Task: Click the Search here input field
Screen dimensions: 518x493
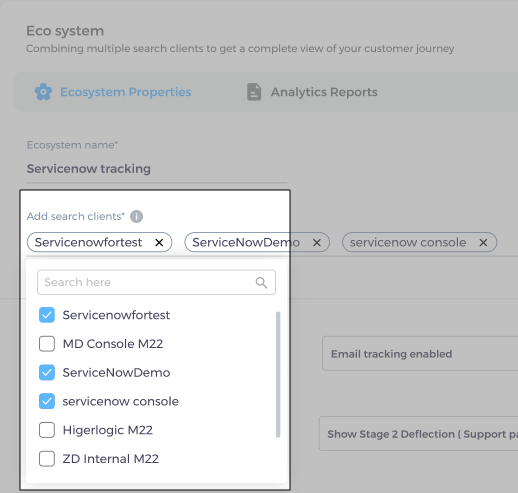Action: click(156, 282)
